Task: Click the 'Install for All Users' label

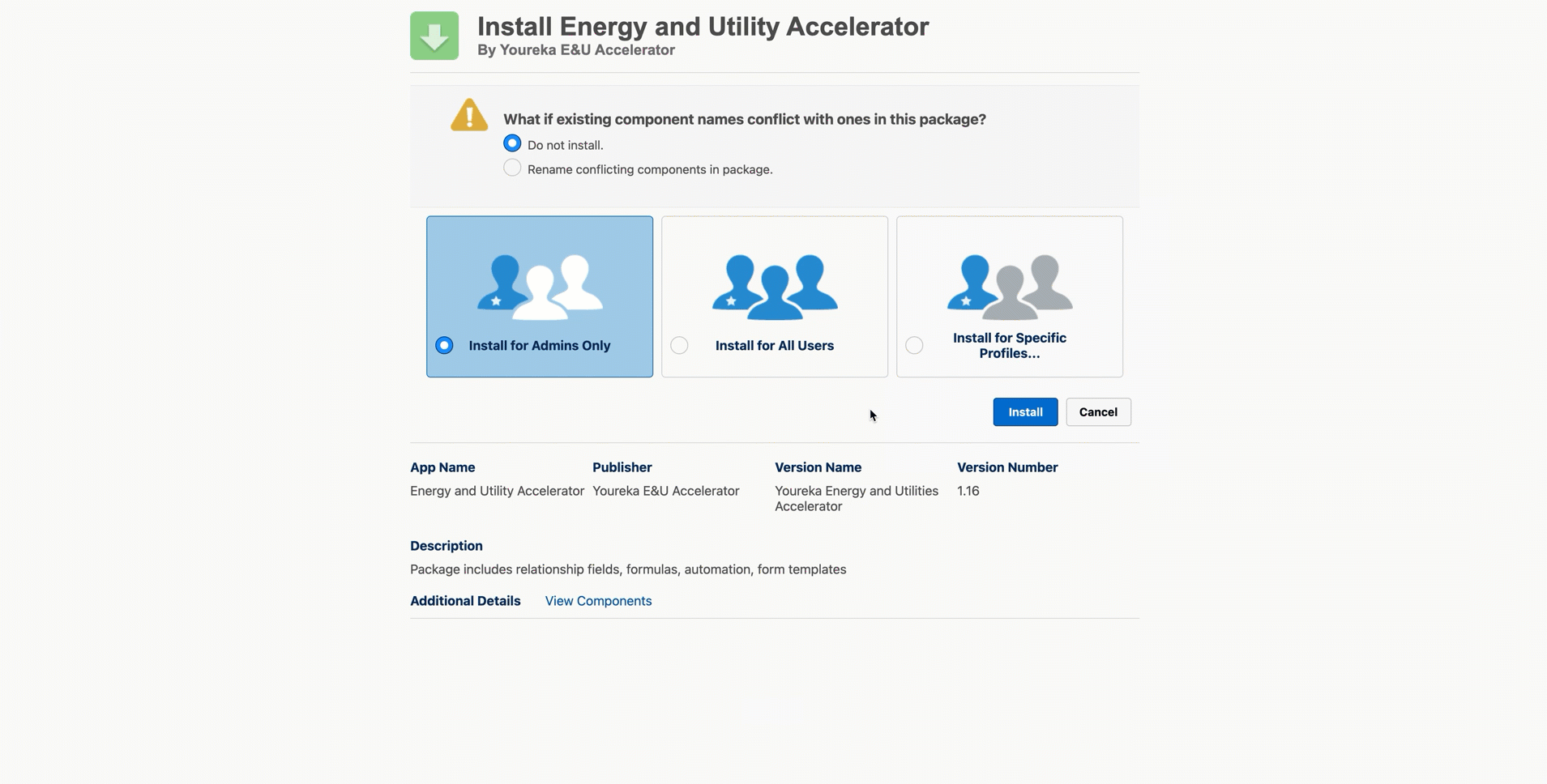Action: (x=775, y=345)
